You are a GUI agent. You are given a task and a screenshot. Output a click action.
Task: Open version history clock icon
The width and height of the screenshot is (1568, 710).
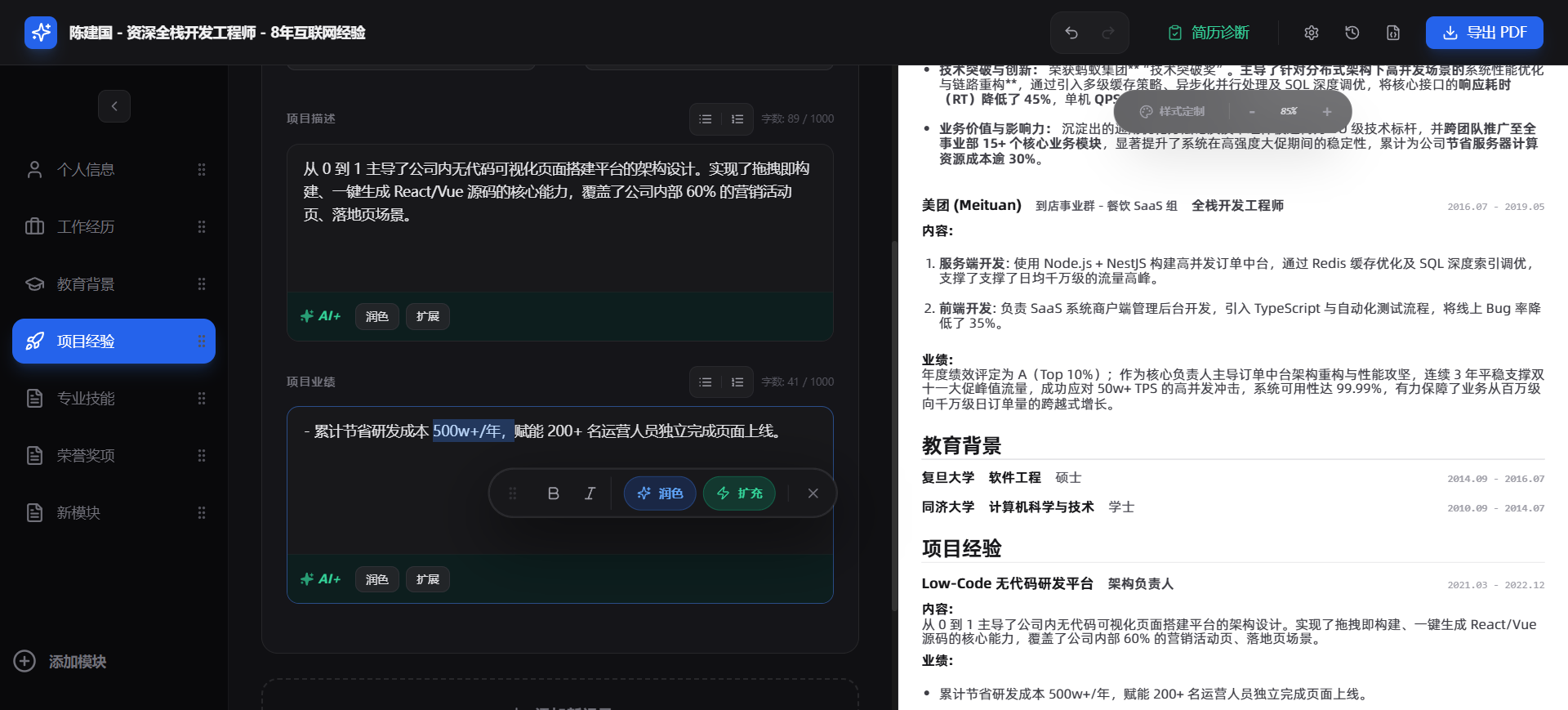(x=1352, y=33)
